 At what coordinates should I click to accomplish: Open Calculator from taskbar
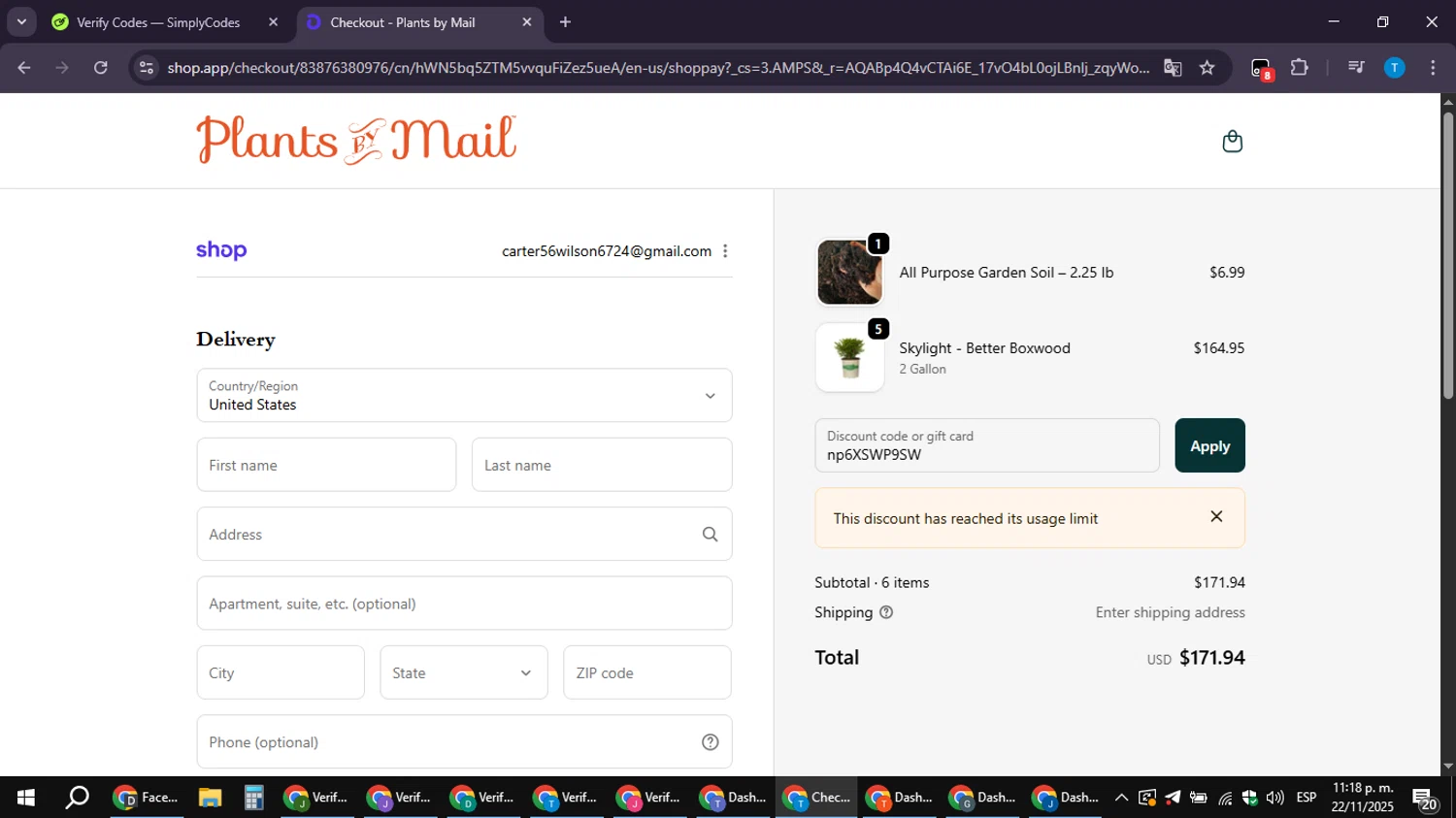pyautogui.click(x=253, y=798)
